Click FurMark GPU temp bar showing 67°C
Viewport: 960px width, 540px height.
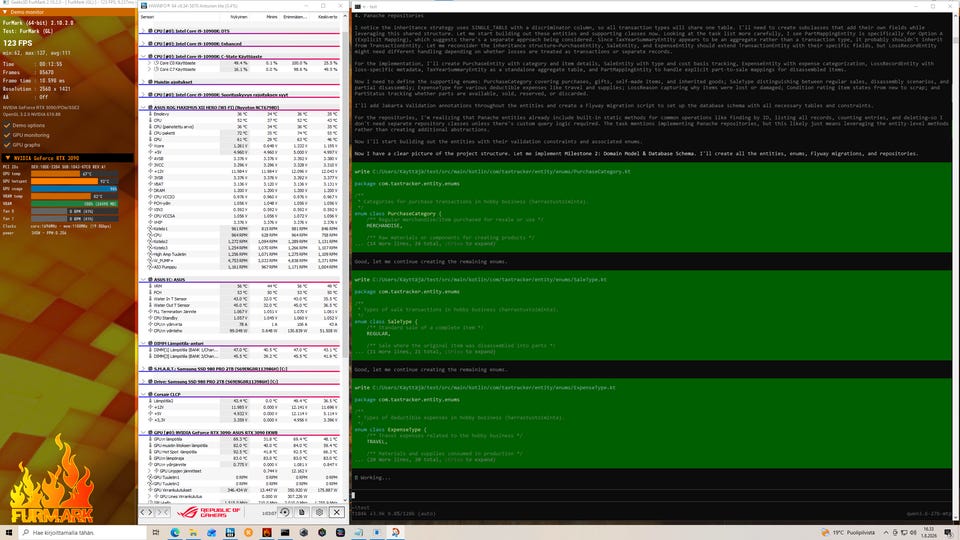[74, 174]
